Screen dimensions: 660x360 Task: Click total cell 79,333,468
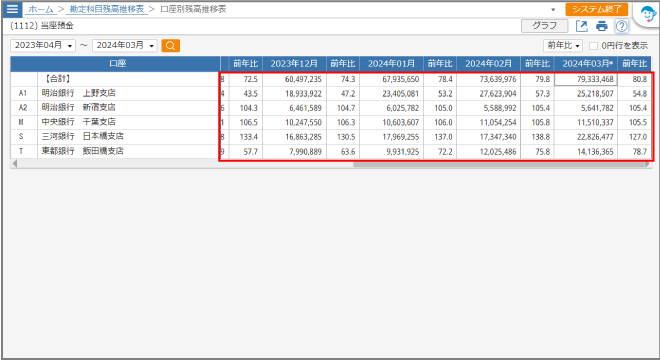tap(586, 79)
